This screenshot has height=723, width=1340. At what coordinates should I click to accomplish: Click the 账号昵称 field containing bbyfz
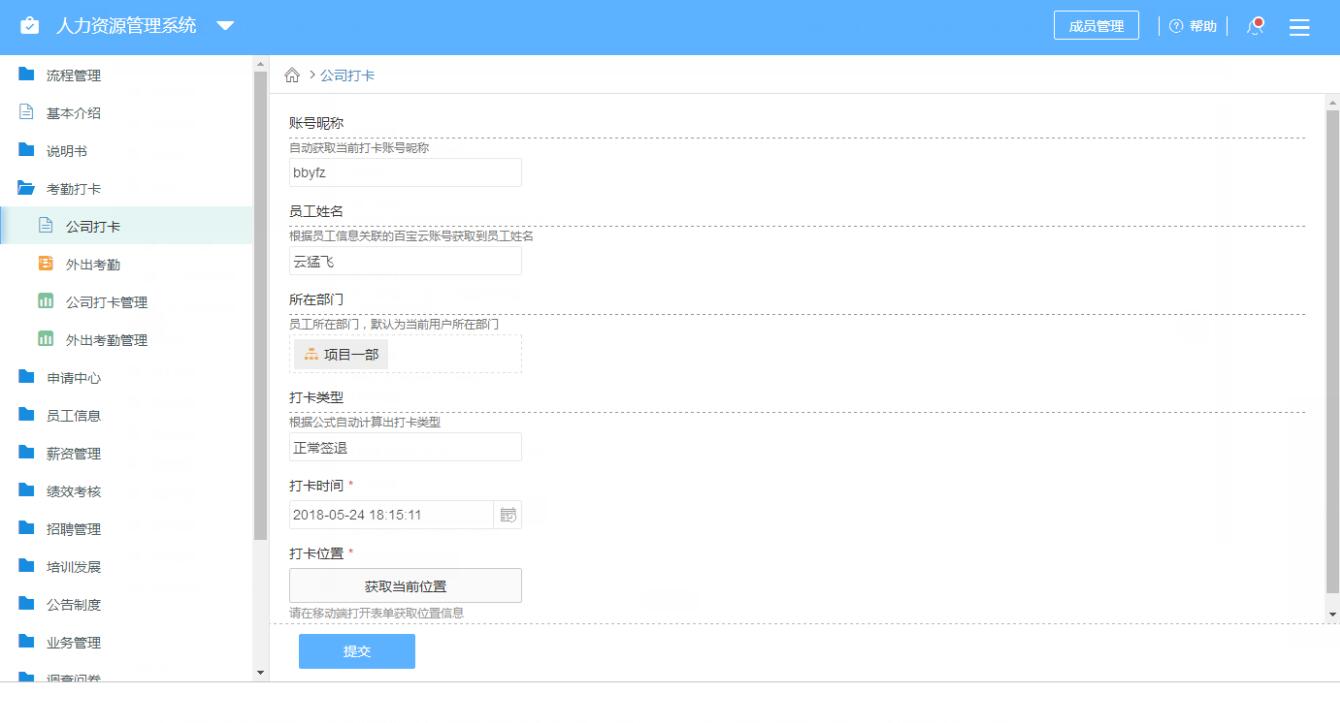405,172
